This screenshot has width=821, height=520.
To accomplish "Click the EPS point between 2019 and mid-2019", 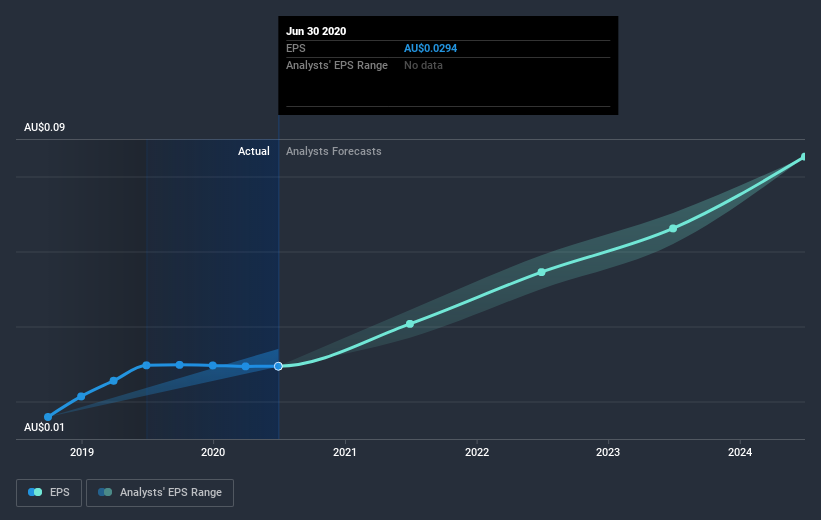I will point(114,381).
